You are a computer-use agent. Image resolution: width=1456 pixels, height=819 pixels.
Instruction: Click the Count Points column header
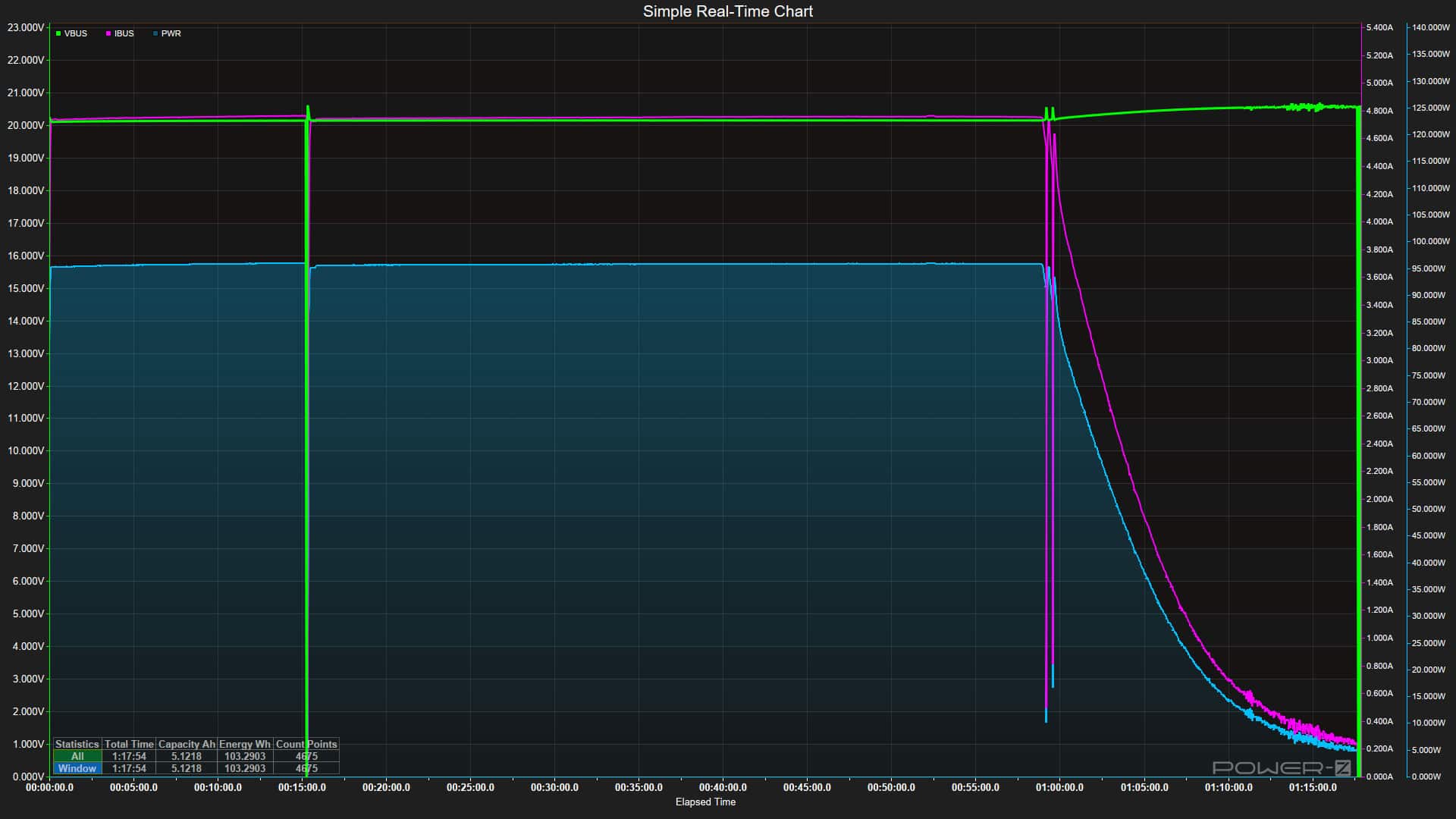(306, 744)
